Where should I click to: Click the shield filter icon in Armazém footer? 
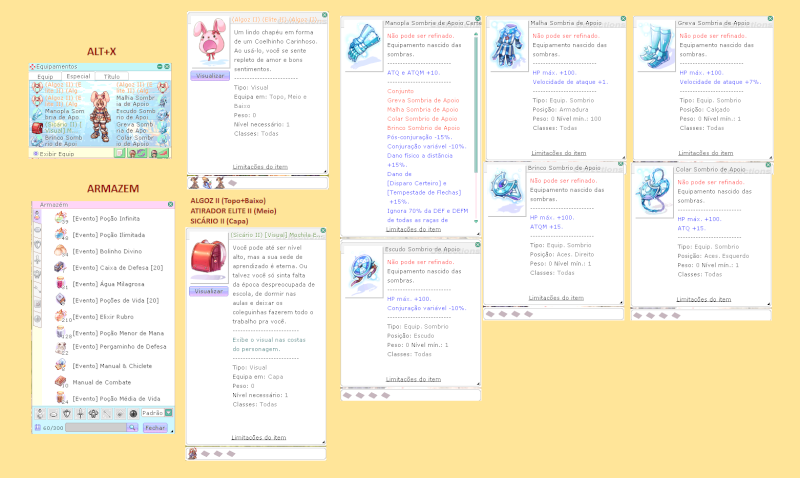67,413
